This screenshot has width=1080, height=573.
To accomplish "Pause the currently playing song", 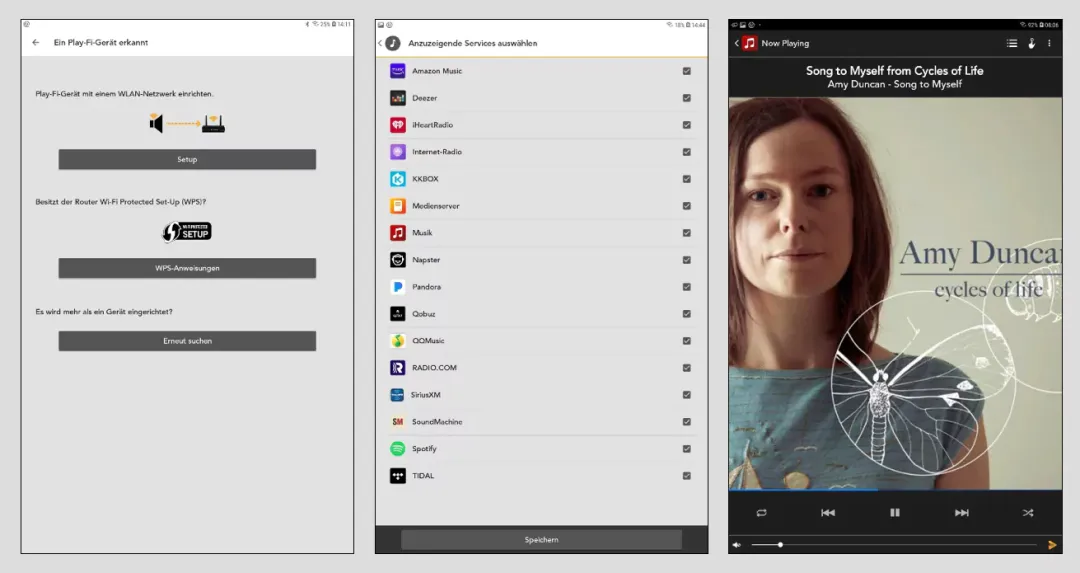I will pyautogui.click(x=895, y=513).
